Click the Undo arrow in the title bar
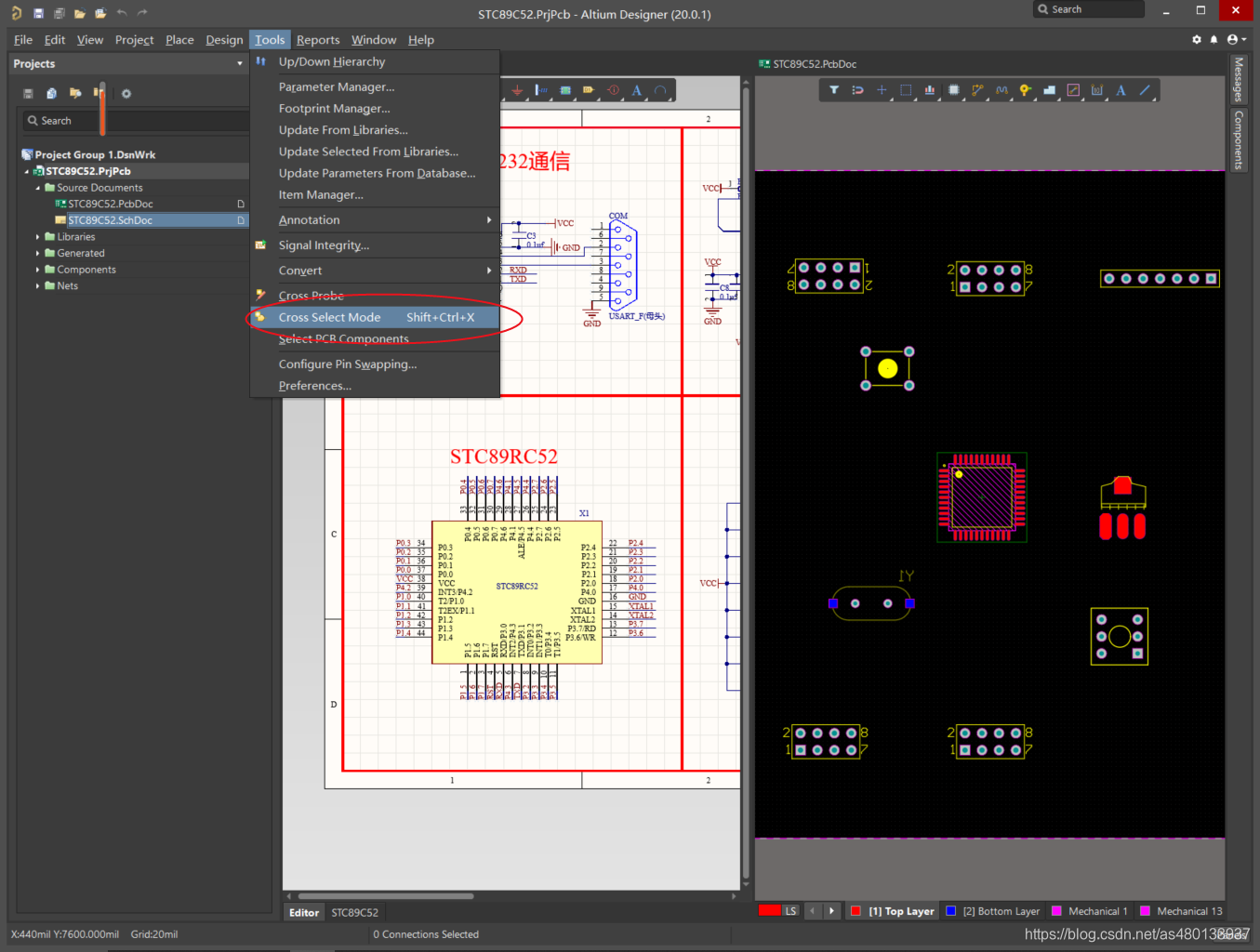Viewport: 1260px width, 952px height. (122, 13)
